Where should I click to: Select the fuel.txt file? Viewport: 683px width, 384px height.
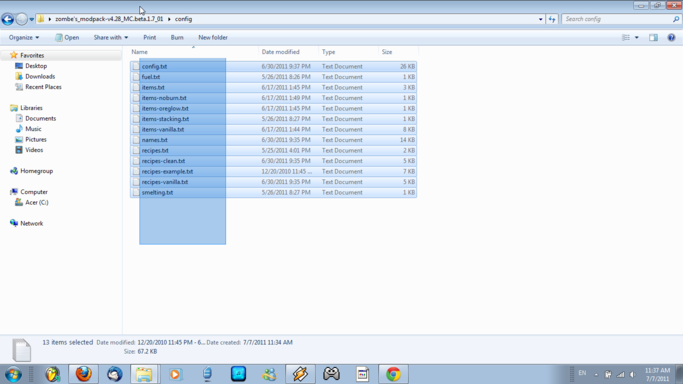click(x=273, y=77)
